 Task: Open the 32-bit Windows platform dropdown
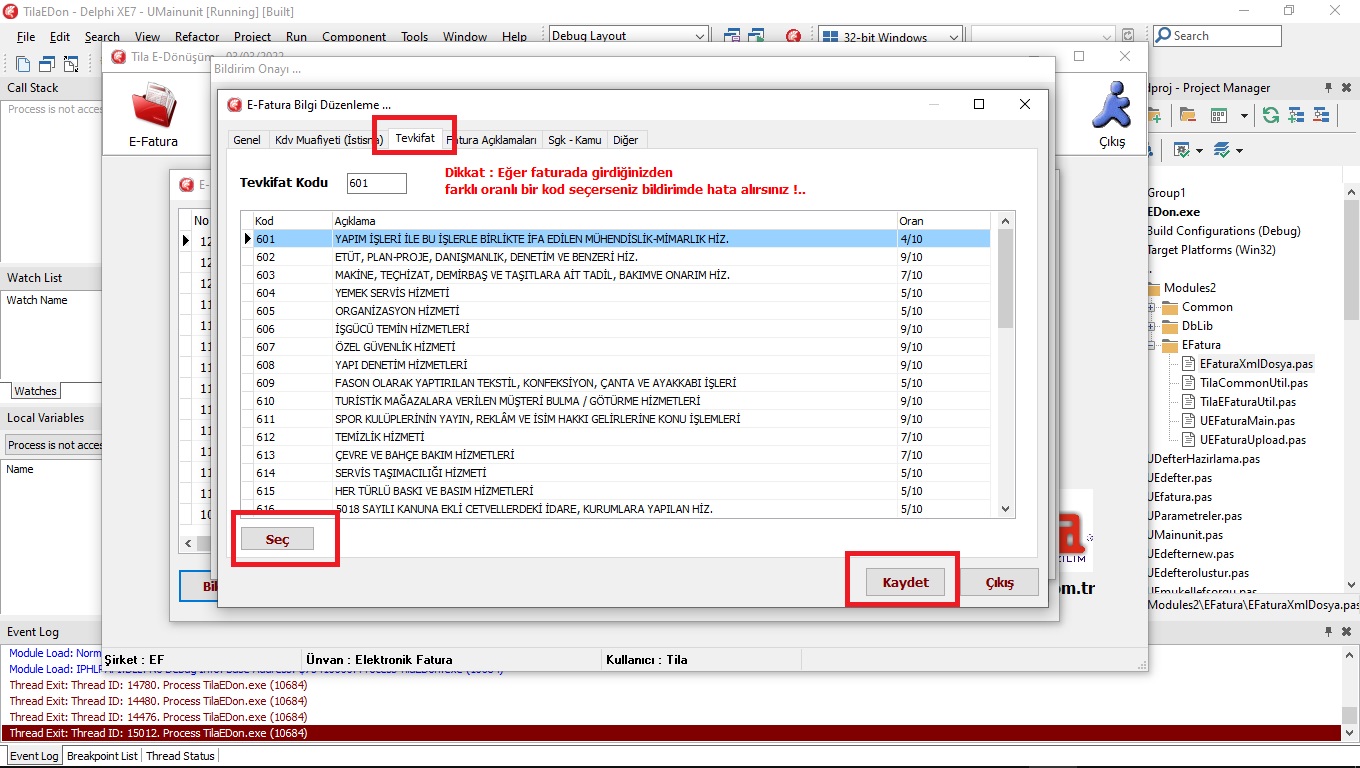point(953,37)
